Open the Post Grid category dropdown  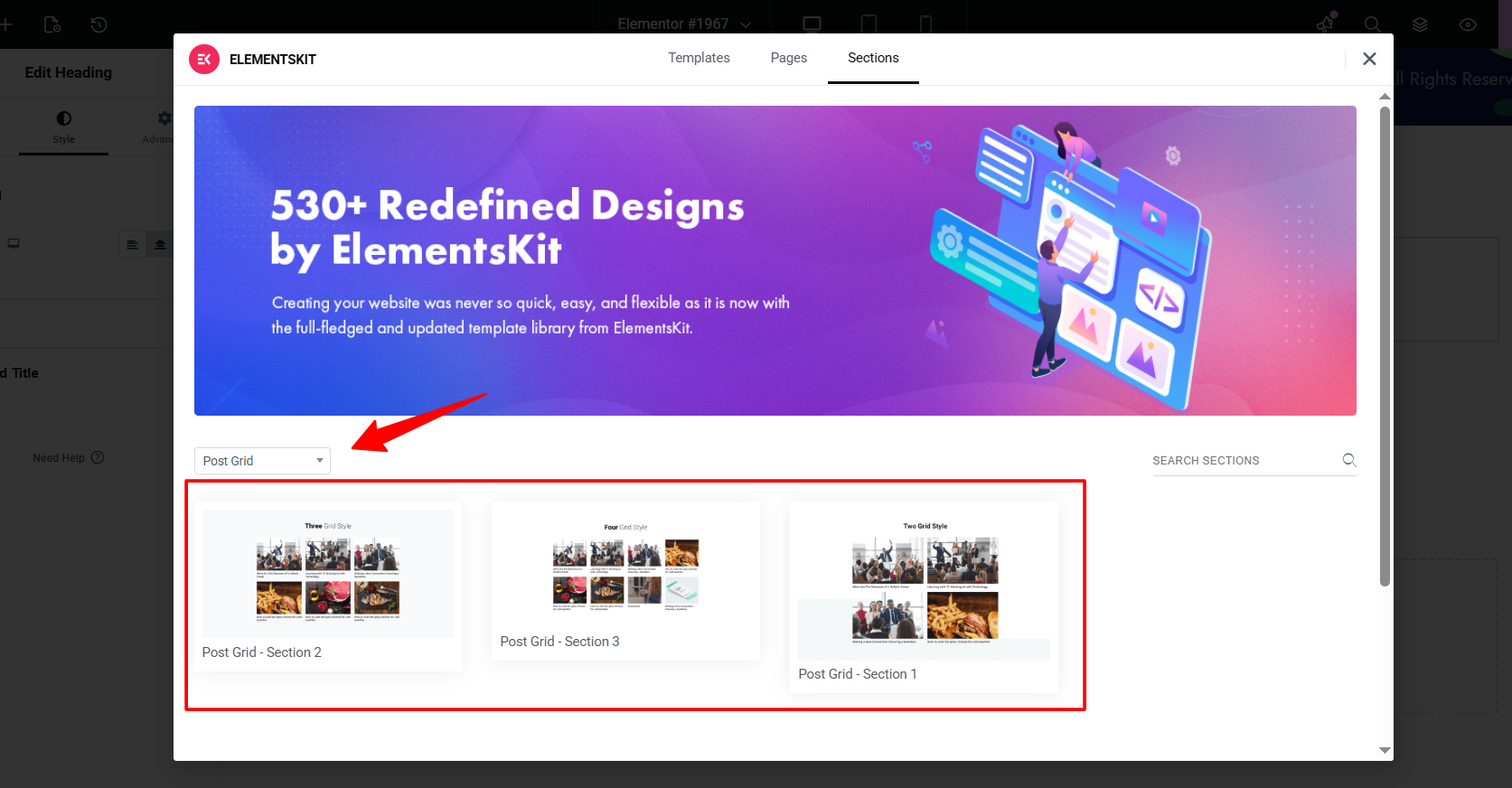[x=262, y=461]
